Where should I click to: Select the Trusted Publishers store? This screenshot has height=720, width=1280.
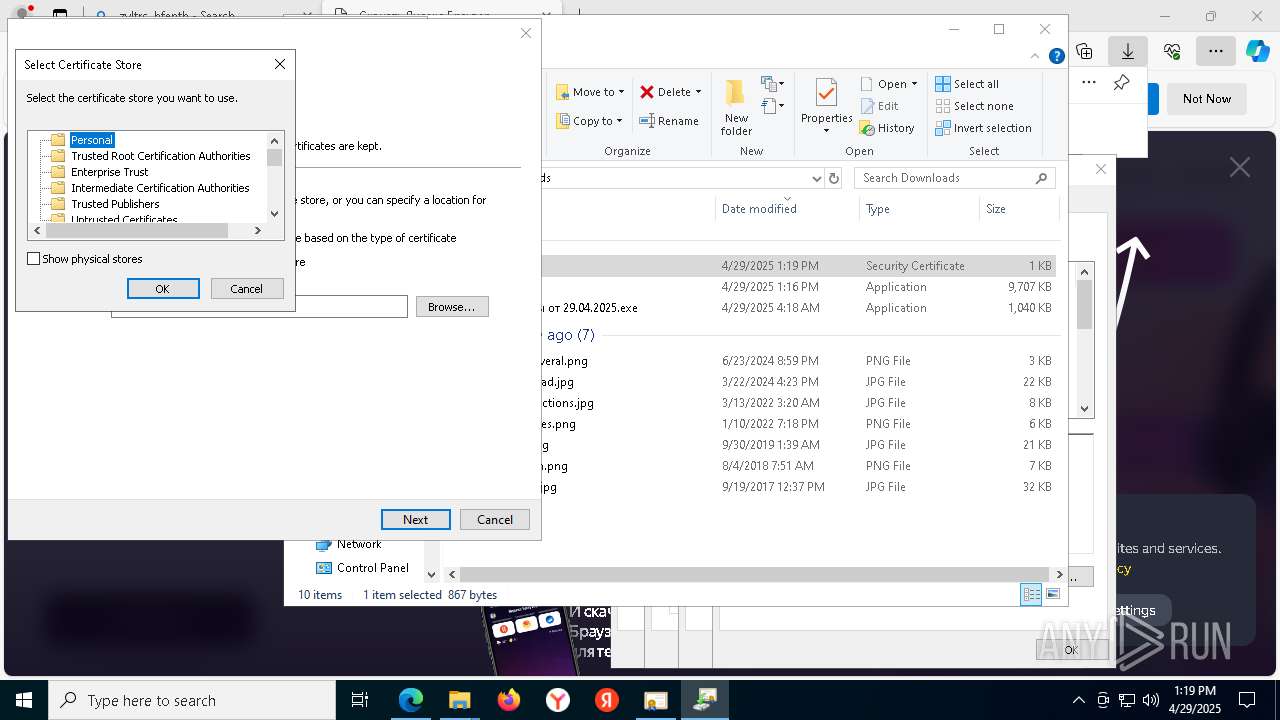click(115, 204)
